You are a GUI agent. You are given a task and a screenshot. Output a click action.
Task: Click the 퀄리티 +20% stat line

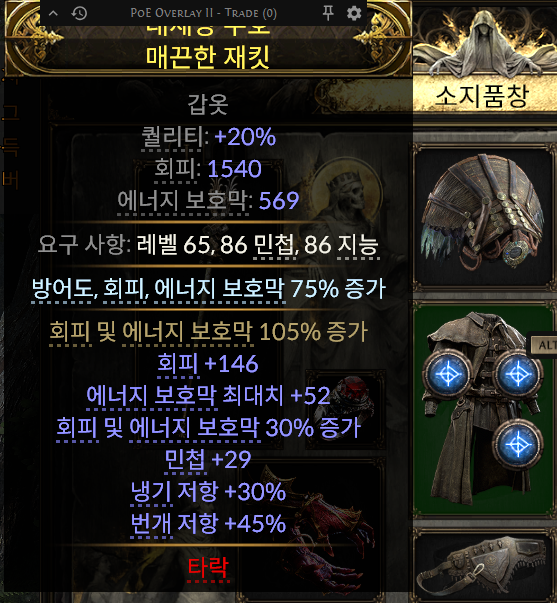pyautogui.click(x=208, y=137)
